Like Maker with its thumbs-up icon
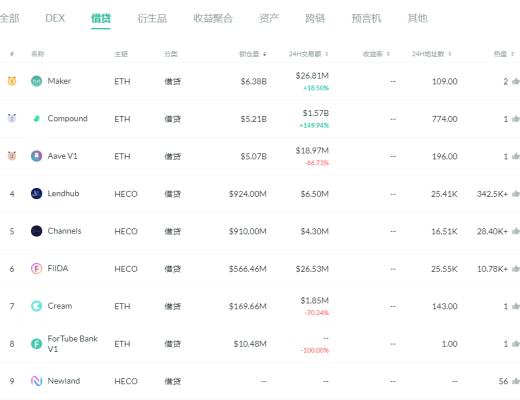This screenshot has height=400, width=520. (x=516, y=81)
